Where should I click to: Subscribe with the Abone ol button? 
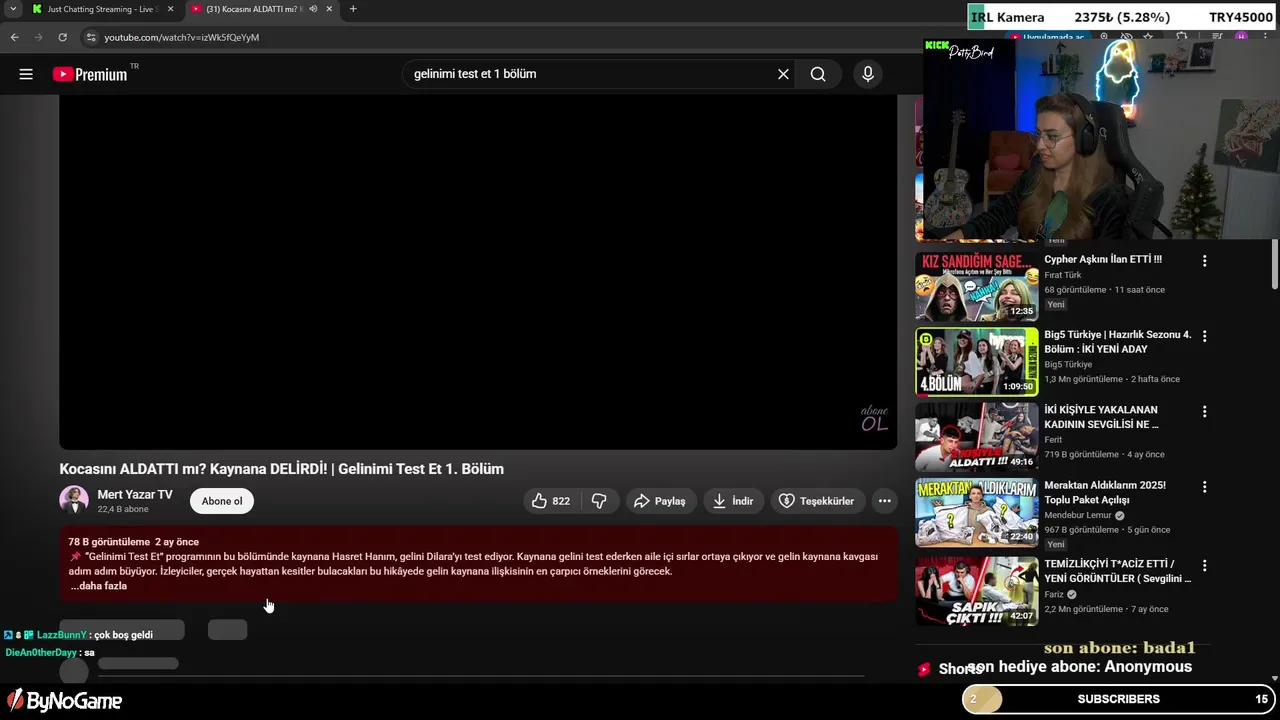222,501
